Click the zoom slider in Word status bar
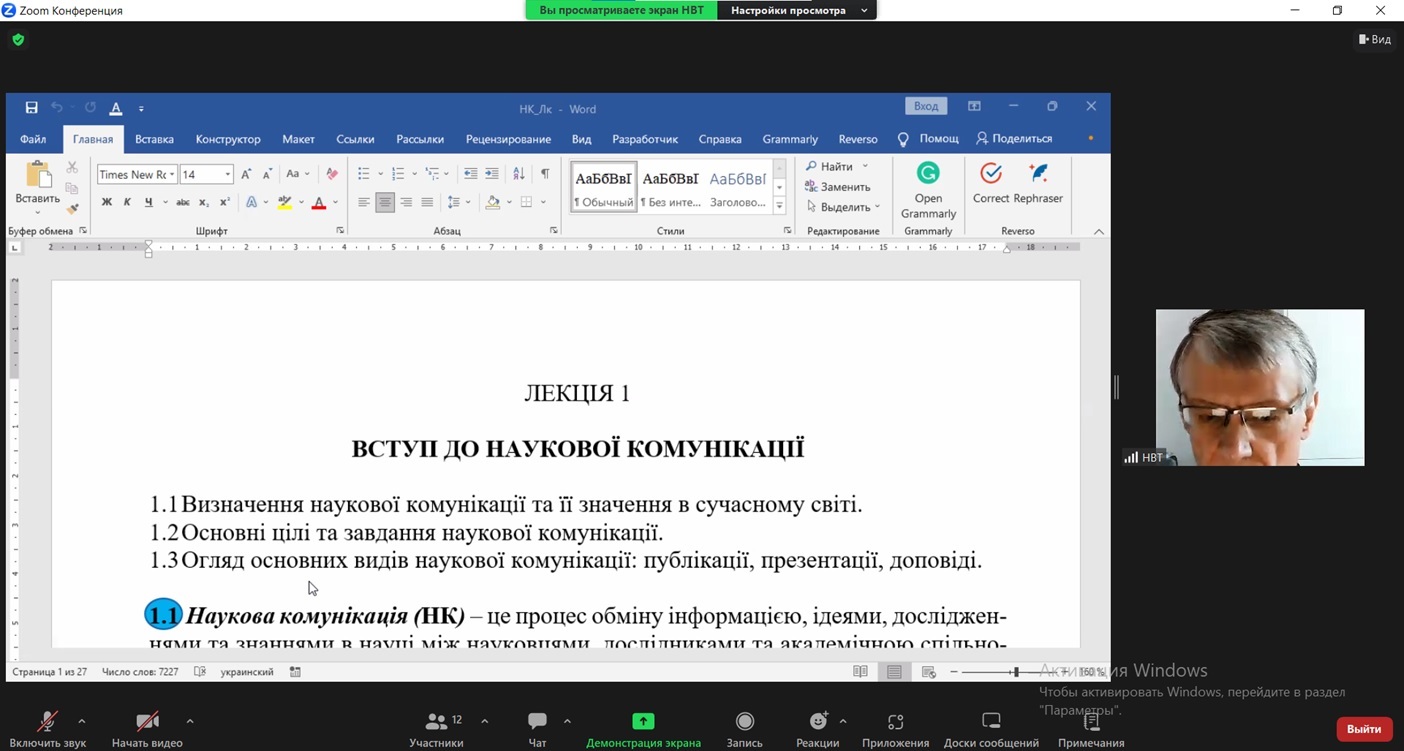Image resolution: width=1404 pixels, height=751 pixels. (x=1015, y=672)
